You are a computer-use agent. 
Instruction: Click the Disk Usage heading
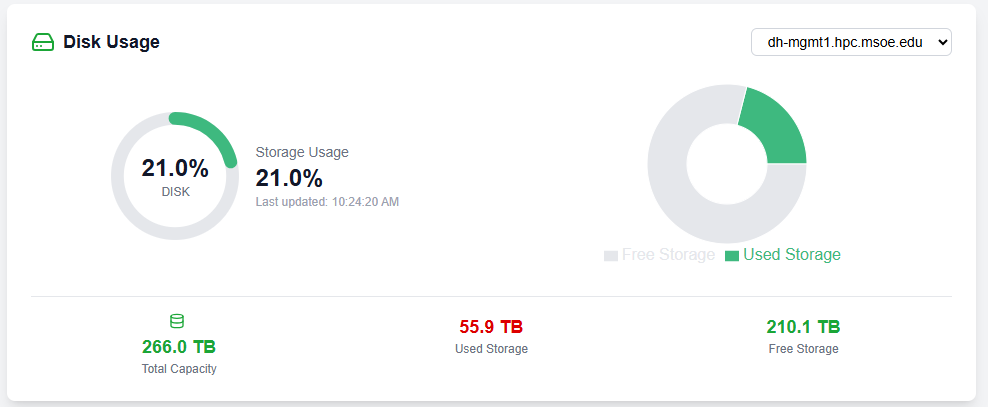coord(111,42)
